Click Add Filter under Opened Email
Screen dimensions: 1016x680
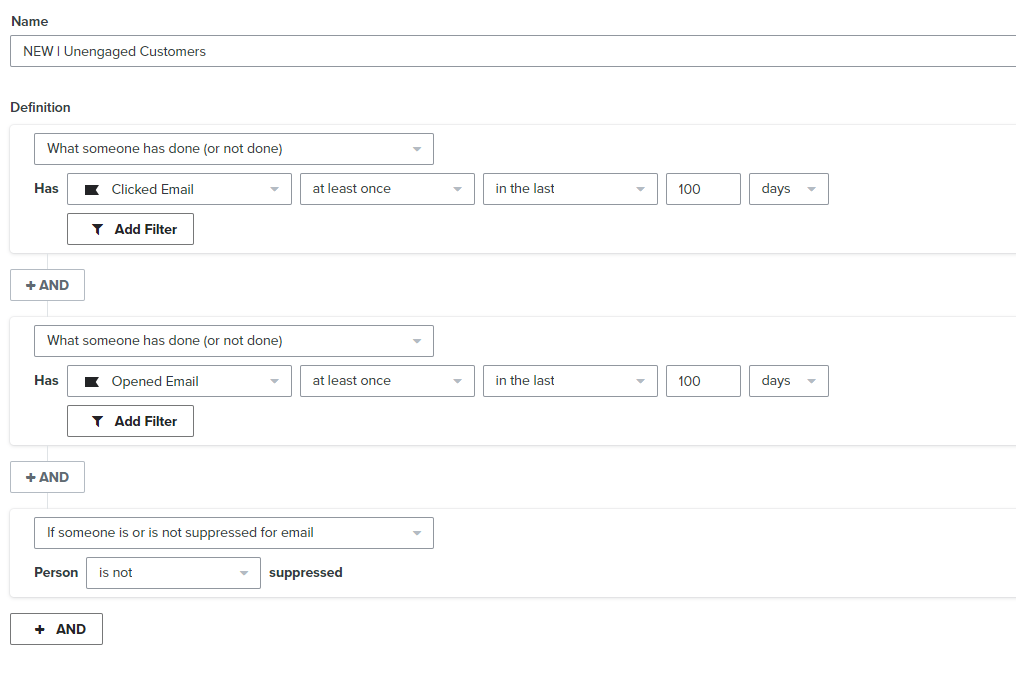pos(130,421)
